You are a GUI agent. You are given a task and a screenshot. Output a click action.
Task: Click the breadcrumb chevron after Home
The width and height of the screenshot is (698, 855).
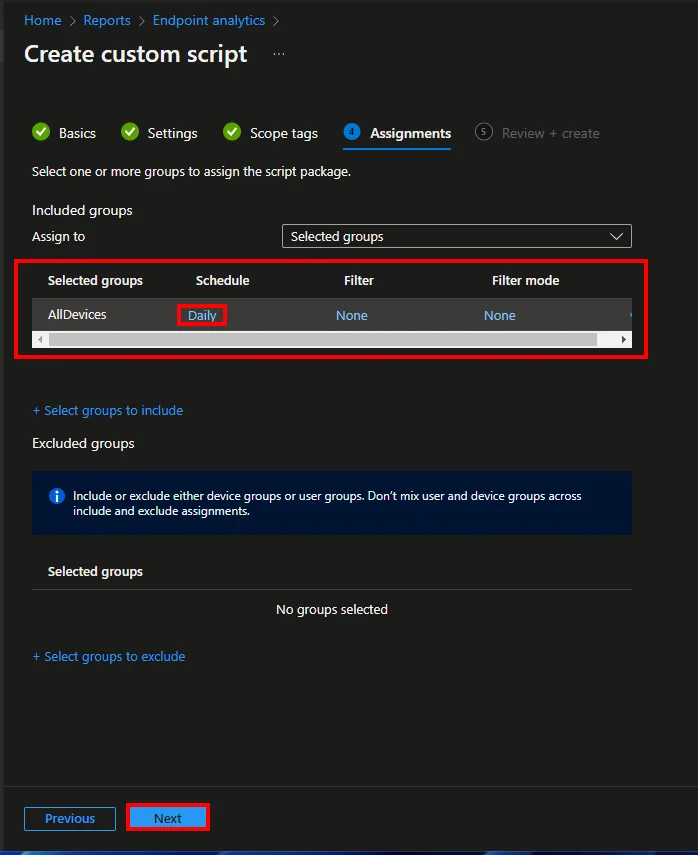click(x=73, y=21)
